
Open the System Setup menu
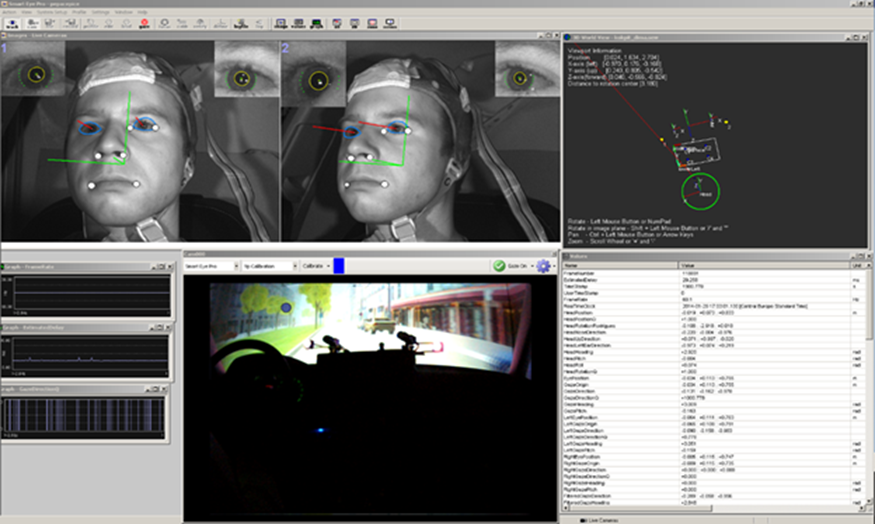click(49, 11)
